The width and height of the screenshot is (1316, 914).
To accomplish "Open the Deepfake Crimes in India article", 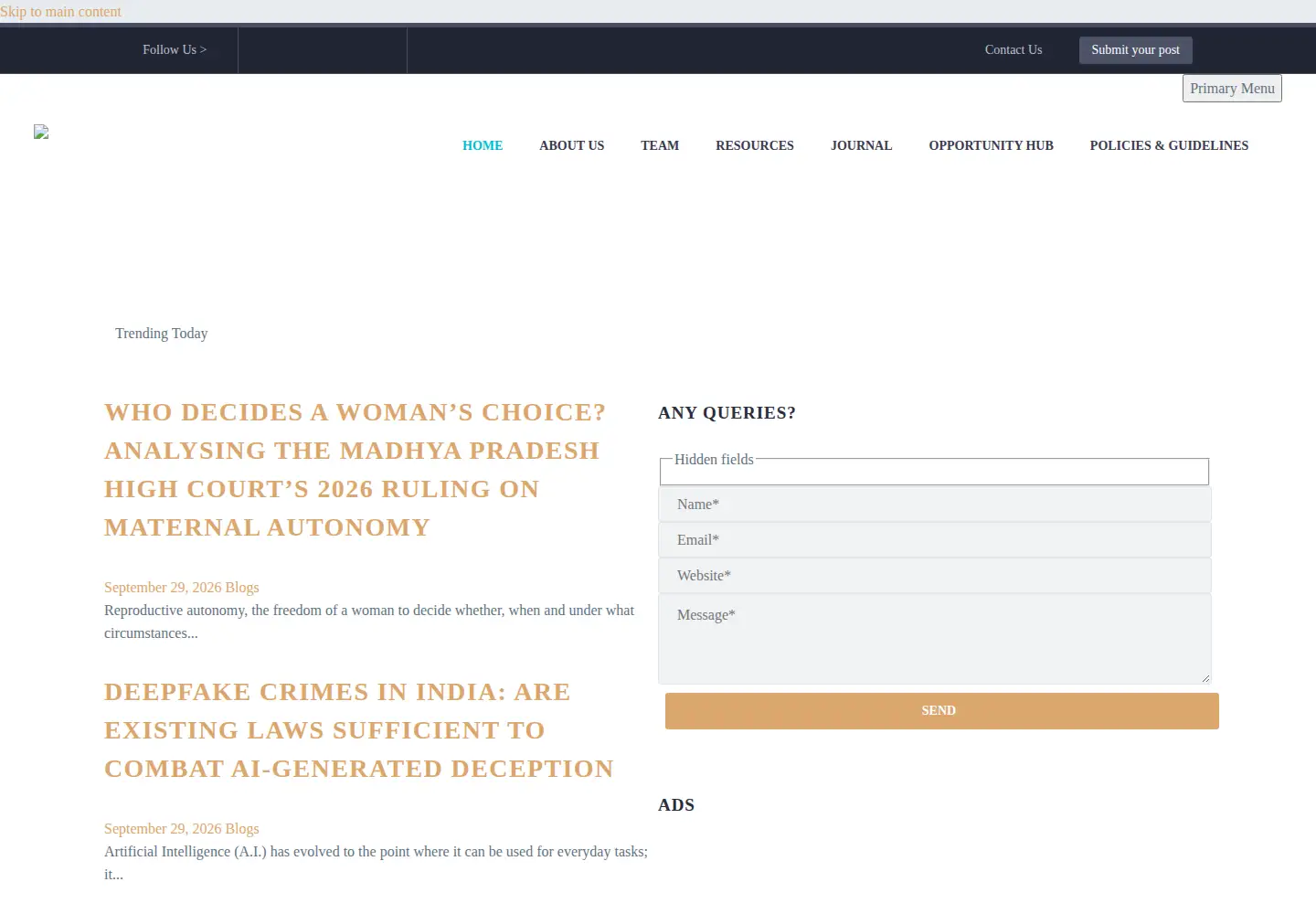I will click(x=359, y=730).
